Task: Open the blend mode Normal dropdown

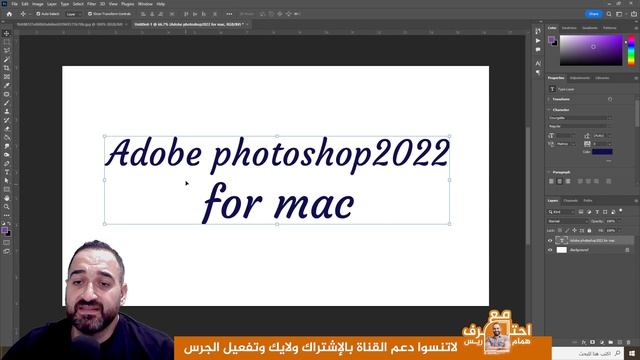Action: tap(567, 221)
